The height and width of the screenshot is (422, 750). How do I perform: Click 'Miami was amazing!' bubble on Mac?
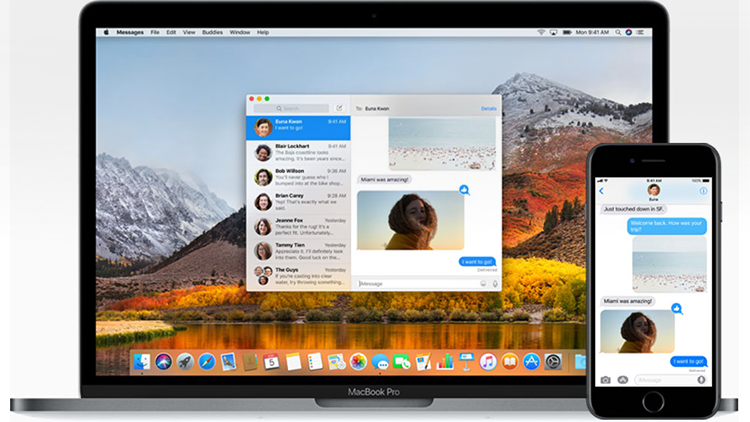click(x=385, y=179)
